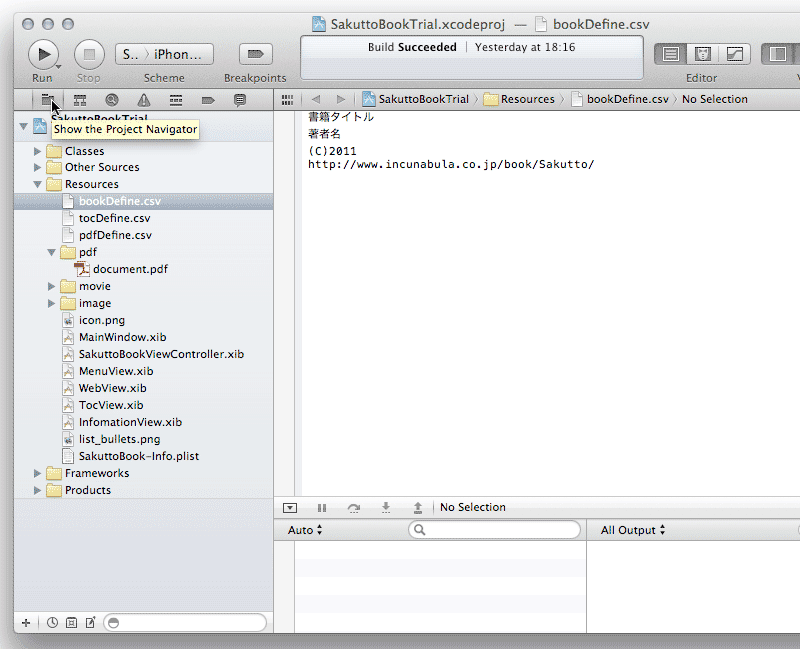The image size is (800, 649).
Task: Select the Assistant editor mode
Action: (x=703, y=54)
